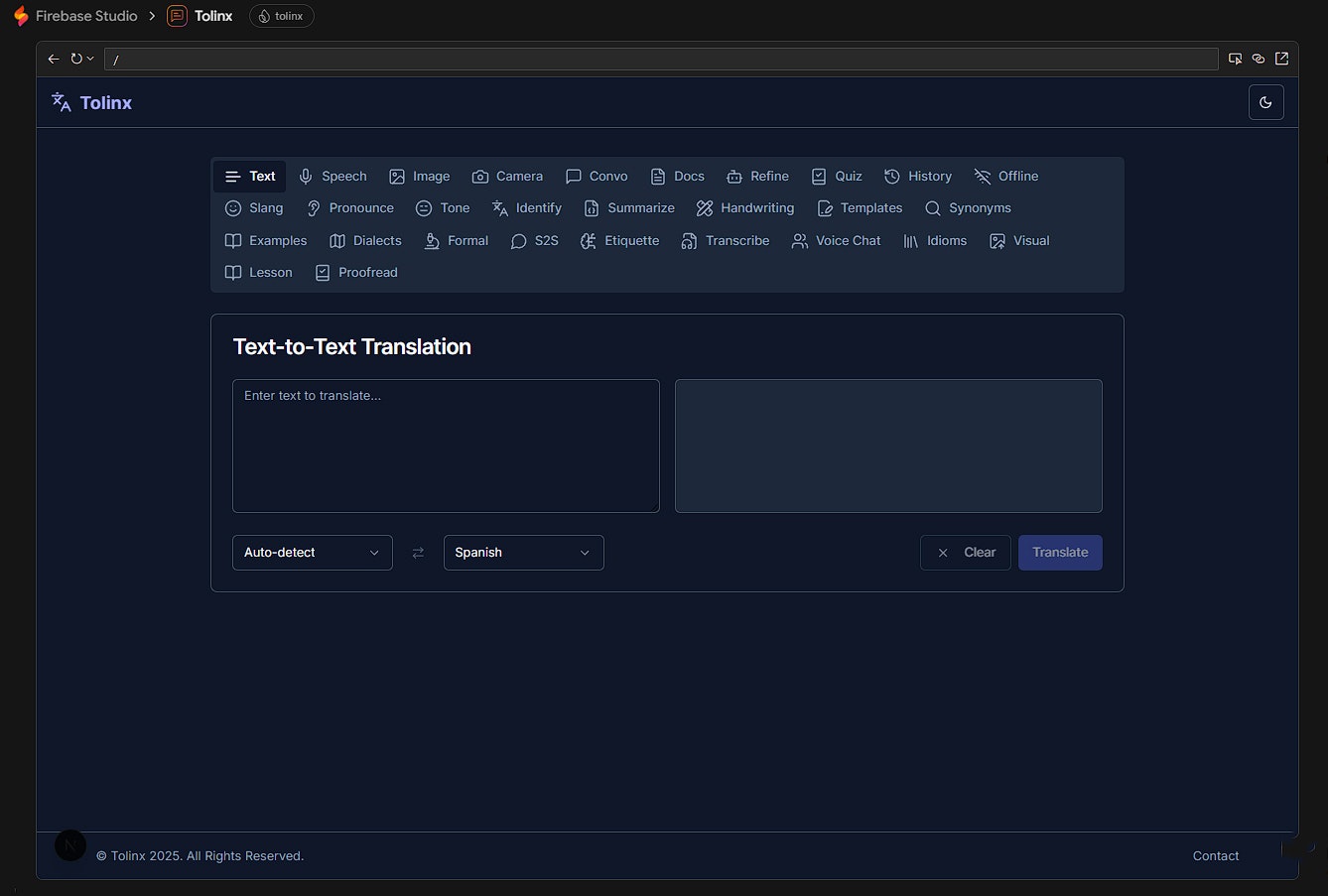Screen dimensions: 1328x896
Task: Toggle dark mode with moon icon
Action: pos(1265,102)
